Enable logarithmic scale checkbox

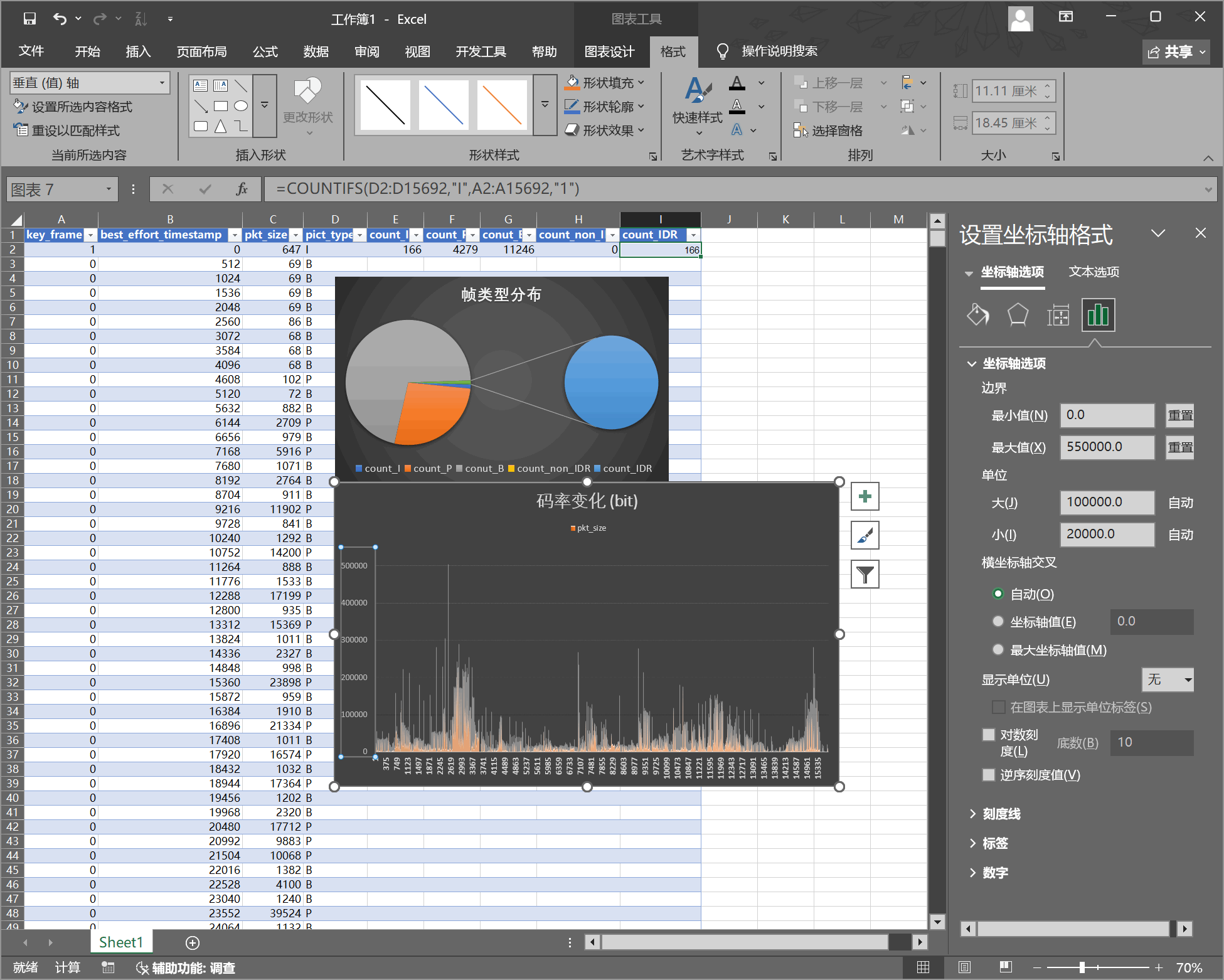[x=989, y=735]
